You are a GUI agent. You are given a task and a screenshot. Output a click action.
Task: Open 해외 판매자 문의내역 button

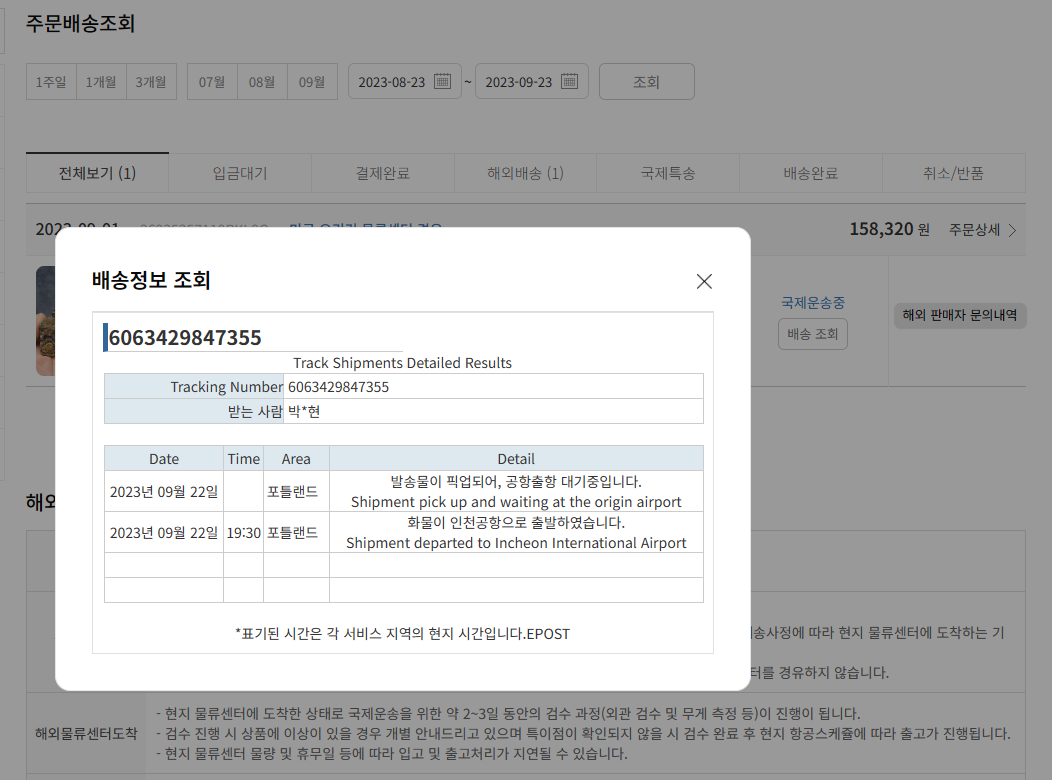point(959,315)
